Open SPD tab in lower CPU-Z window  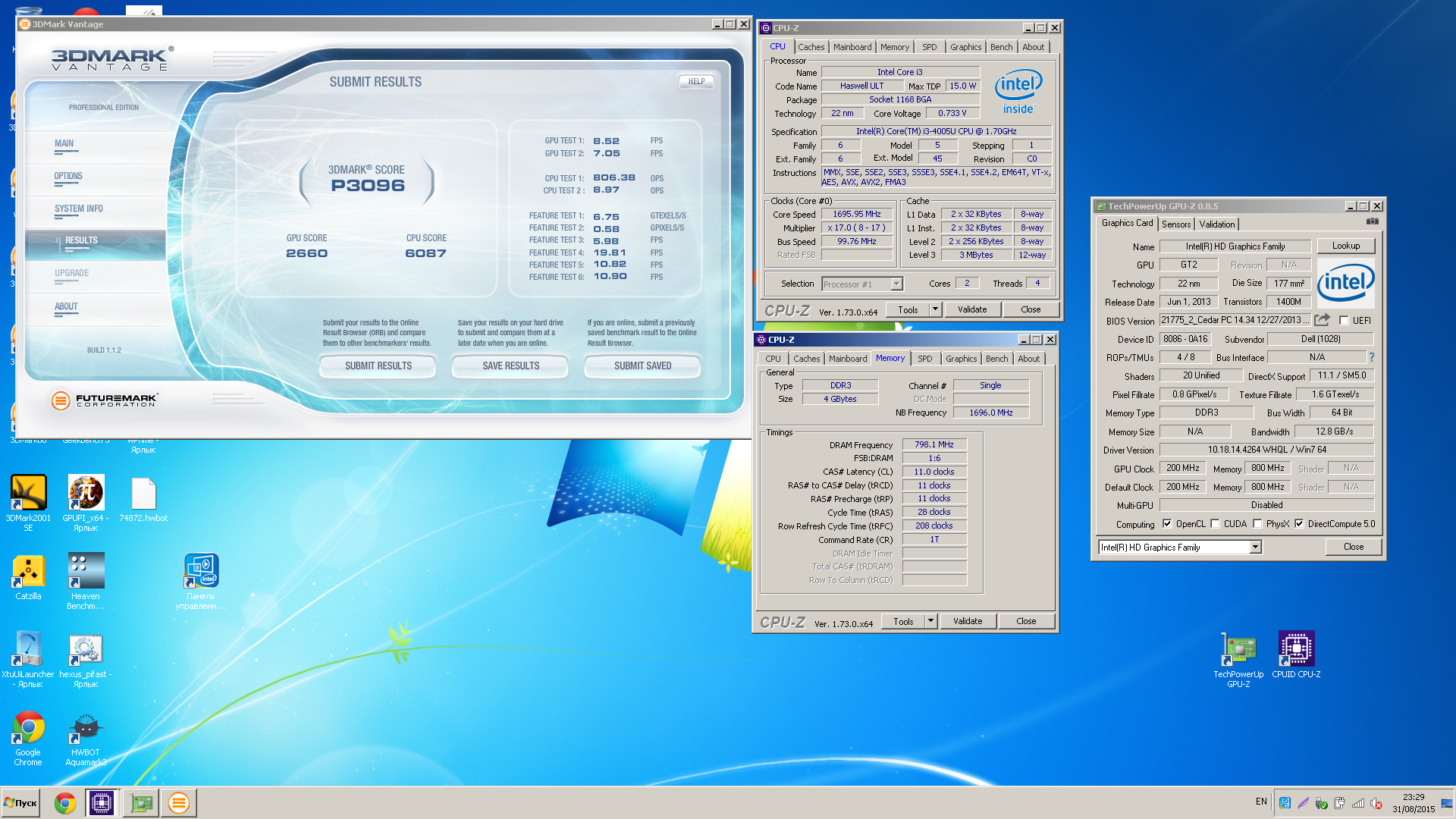click(x=924, y=359)
